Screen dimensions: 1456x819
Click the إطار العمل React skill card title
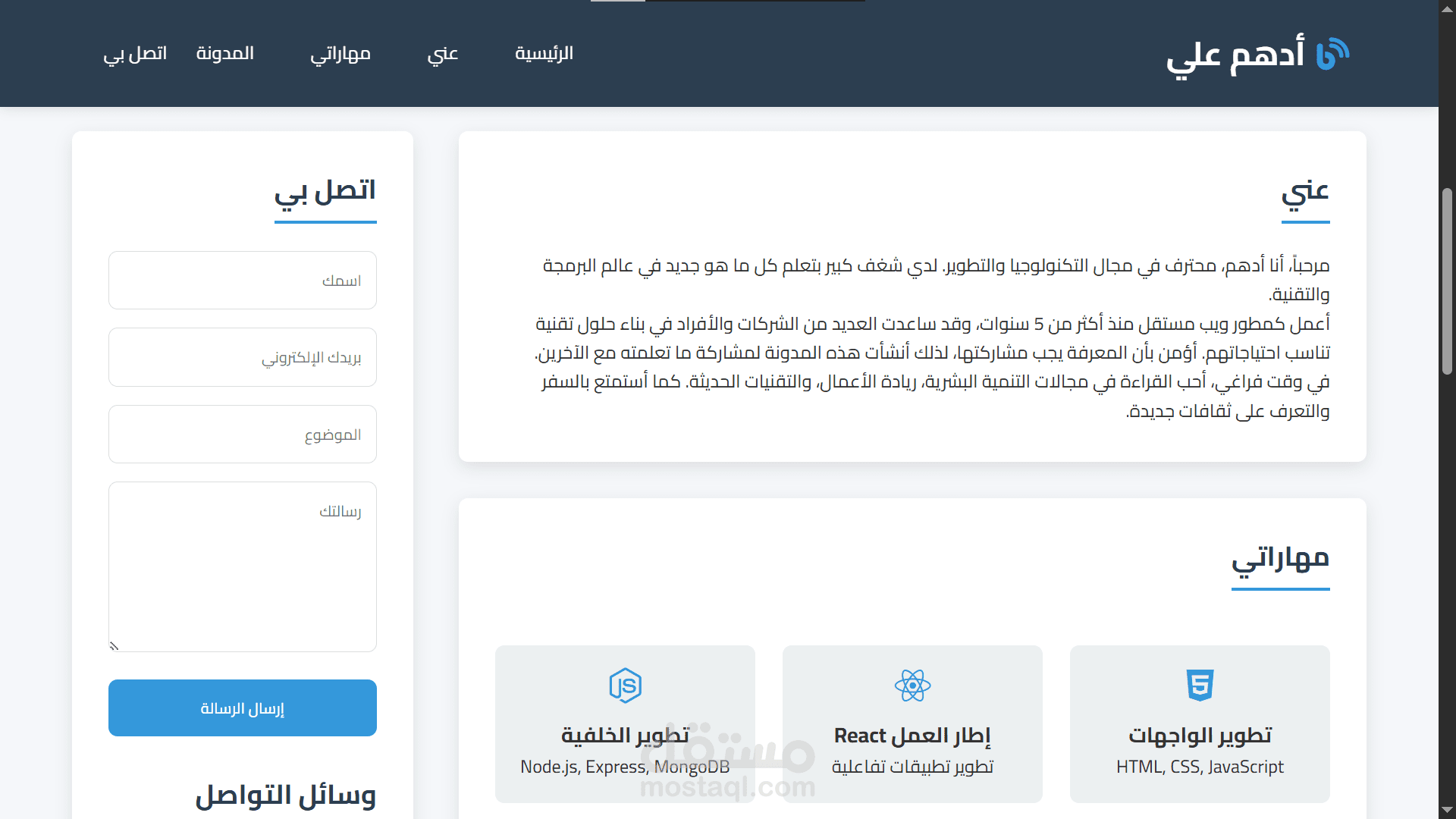[x=912, y=736]
